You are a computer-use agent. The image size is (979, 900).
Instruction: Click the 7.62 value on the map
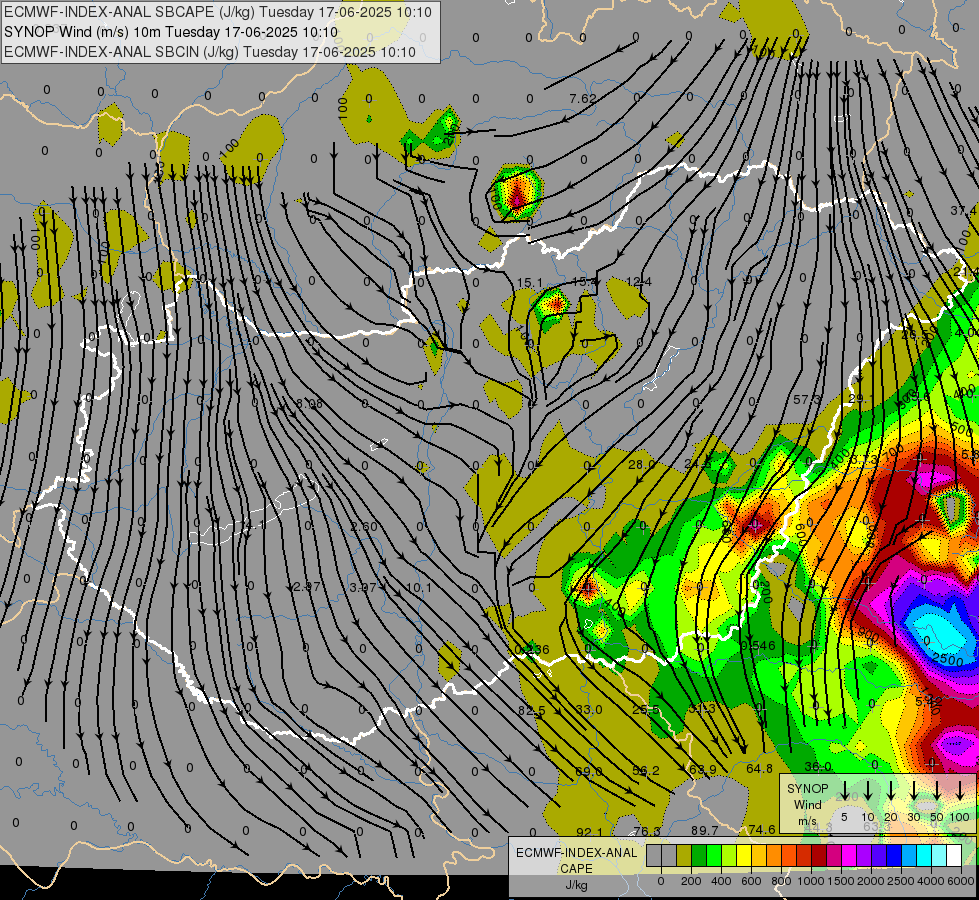[x=583, y=99]
